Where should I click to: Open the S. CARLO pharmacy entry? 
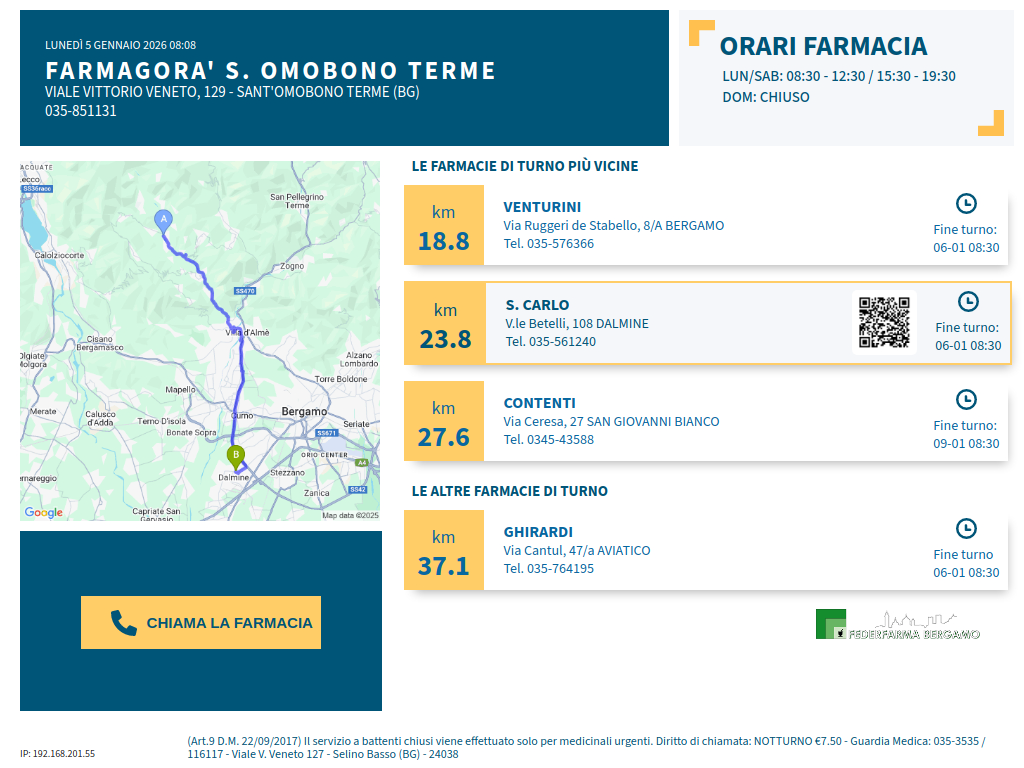click(537, 305)
